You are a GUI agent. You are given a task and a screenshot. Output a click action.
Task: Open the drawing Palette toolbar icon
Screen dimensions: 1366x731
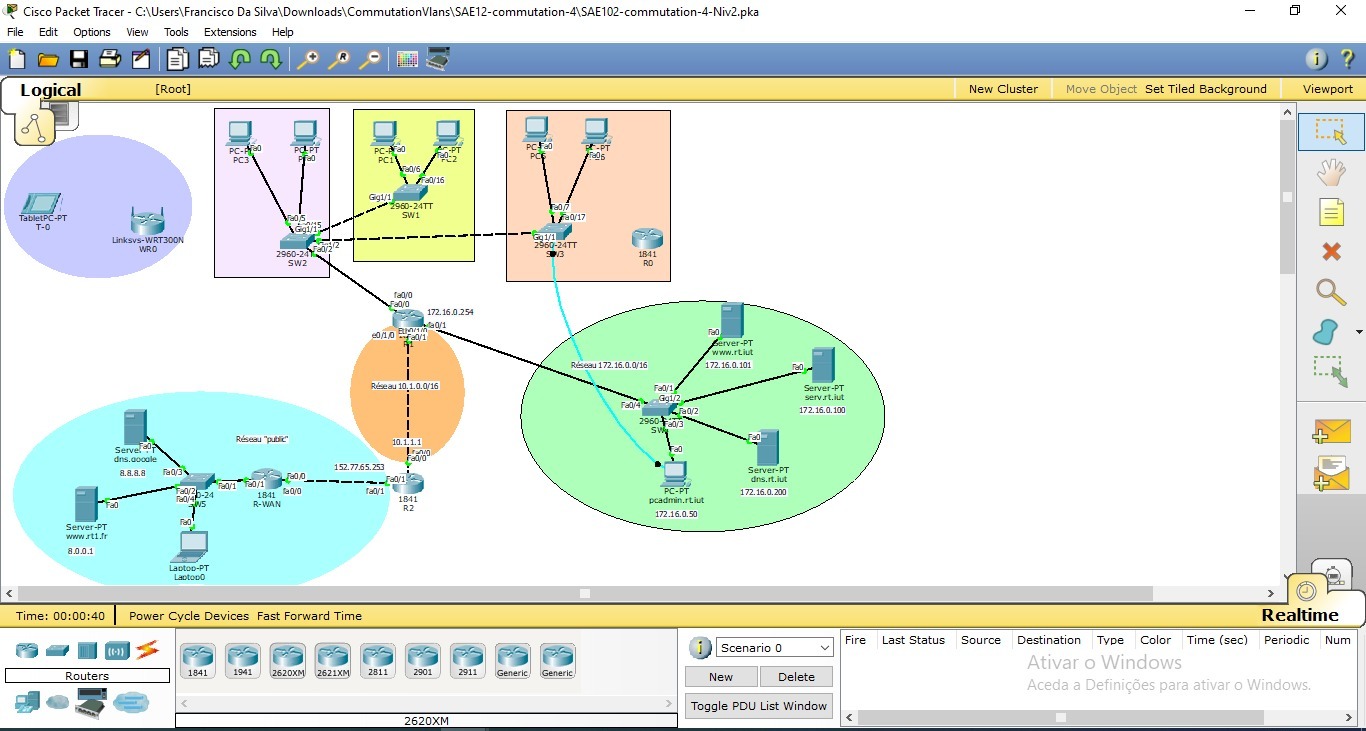[x=407, y=60]
